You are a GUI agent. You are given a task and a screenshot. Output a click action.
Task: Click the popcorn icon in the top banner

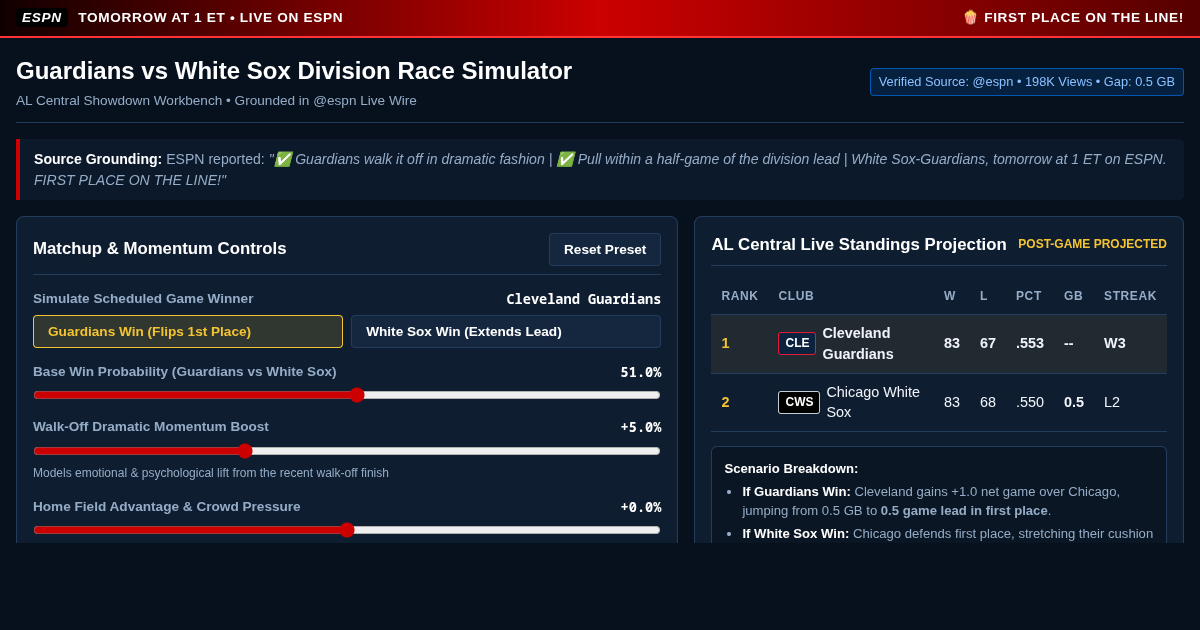(970, 17)
